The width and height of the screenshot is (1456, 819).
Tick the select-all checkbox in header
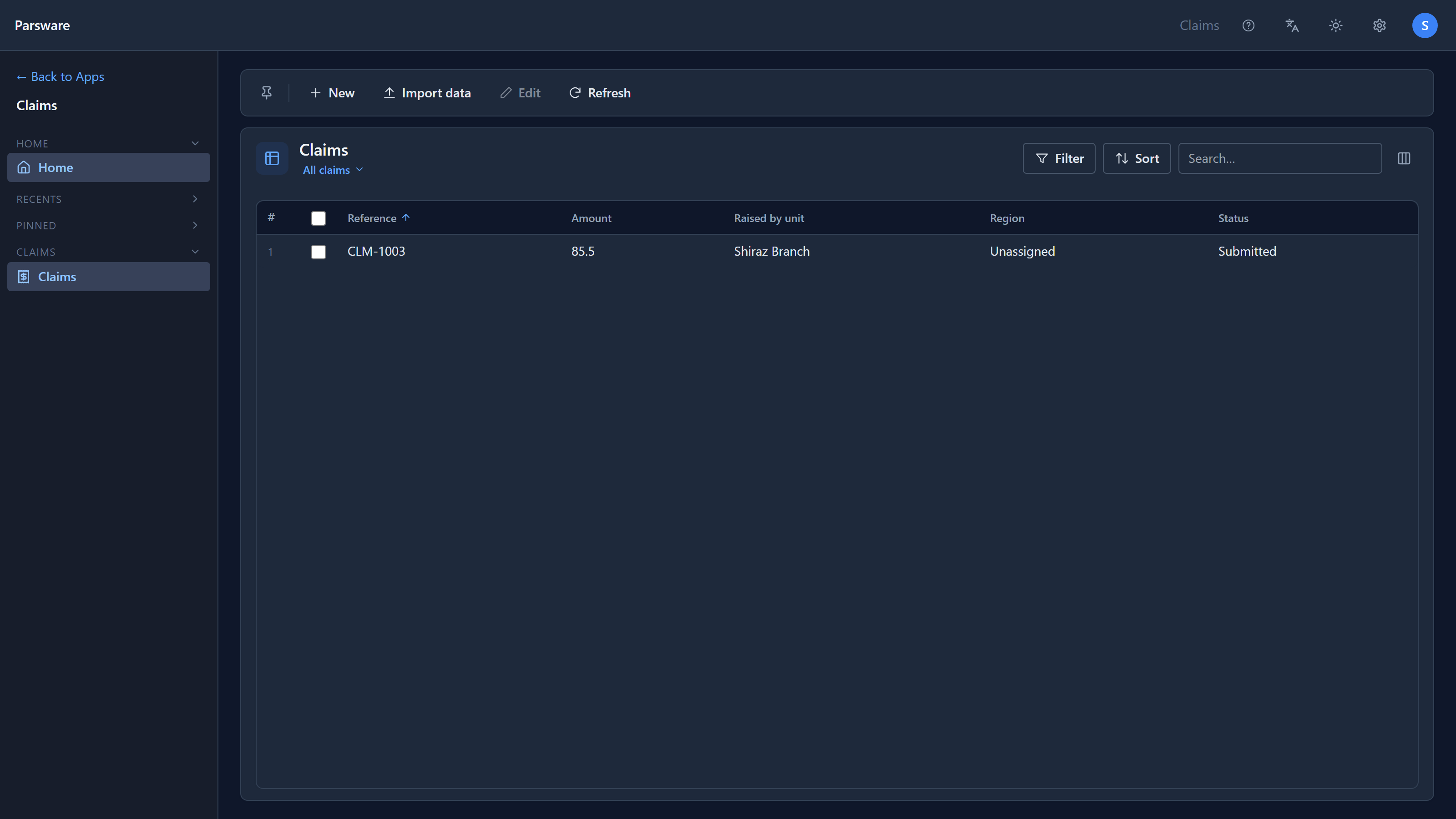[318, 218]
